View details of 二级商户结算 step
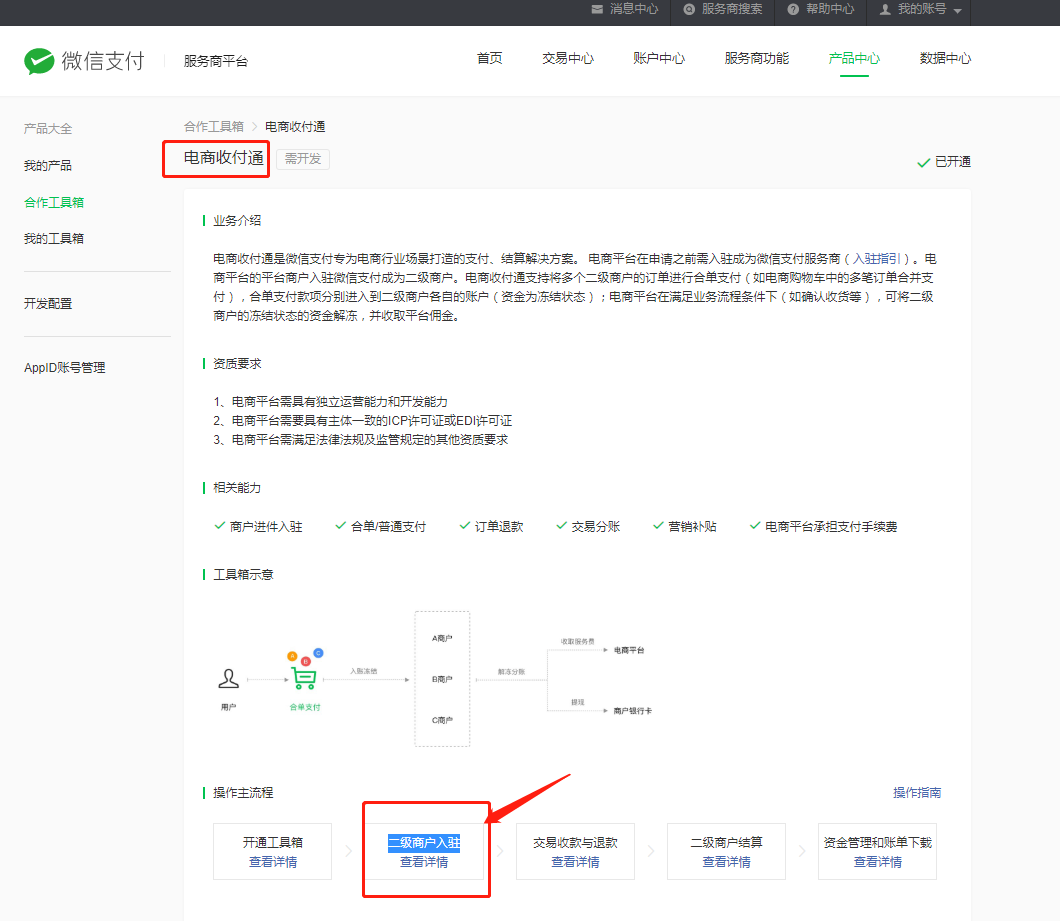 pos(726,862)
